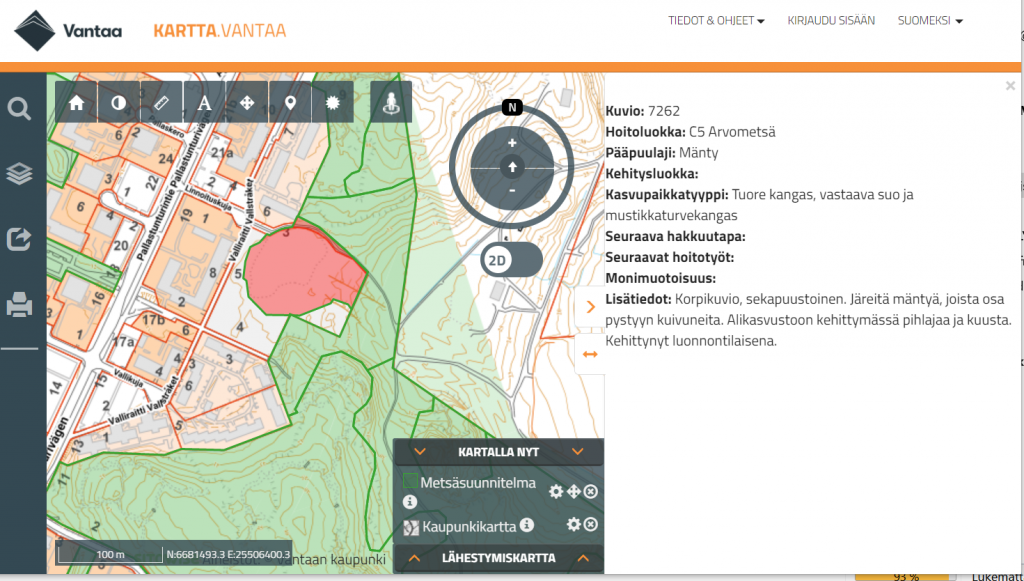Open the search tool in the left sidebar
The width and height of the screenshot is (1024, 581).
tap(19, 108)
